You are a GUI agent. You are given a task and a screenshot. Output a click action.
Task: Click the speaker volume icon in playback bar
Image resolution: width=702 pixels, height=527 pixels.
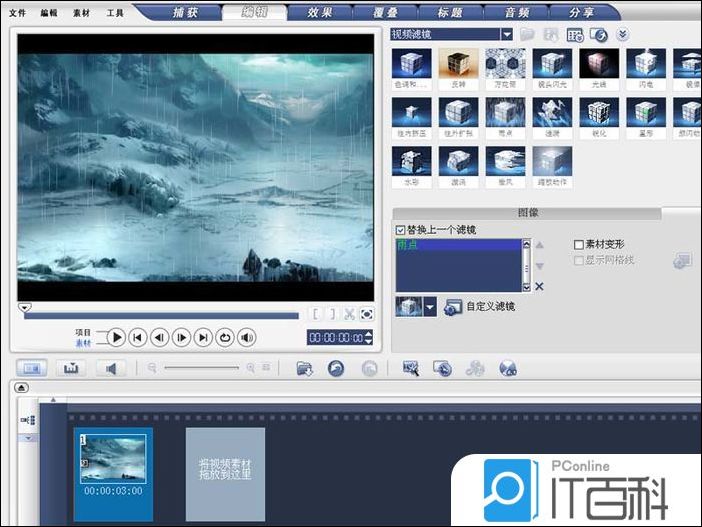click(x=247, y=338)
